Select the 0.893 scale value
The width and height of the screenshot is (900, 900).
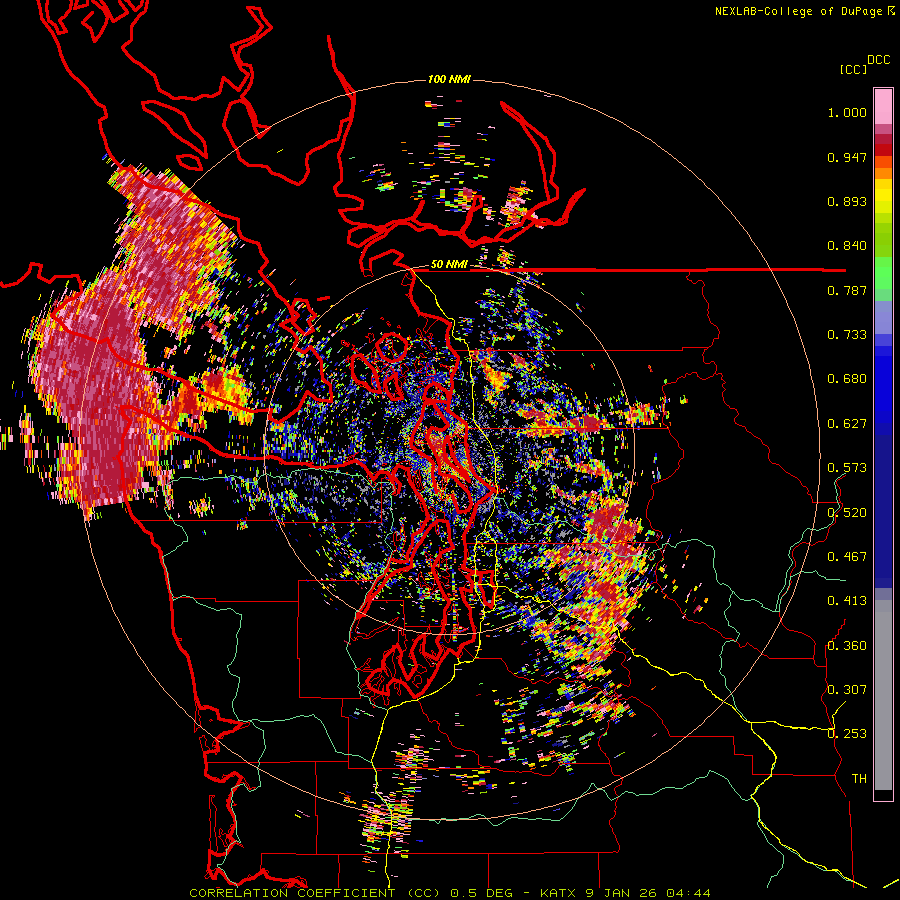(847, 201)
